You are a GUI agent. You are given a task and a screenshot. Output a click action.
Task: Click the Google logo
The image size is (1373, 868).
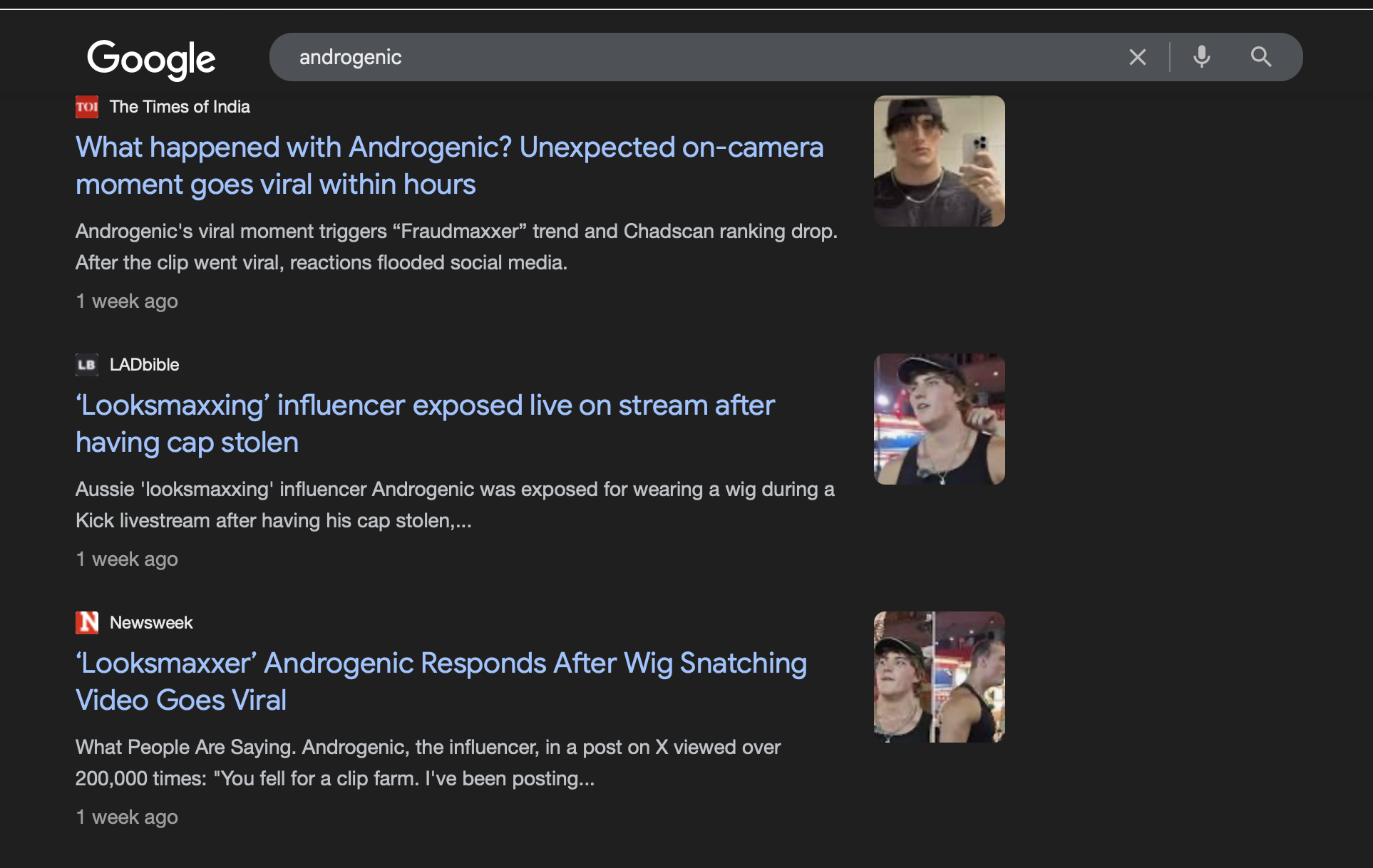click(x=151, y=58)
